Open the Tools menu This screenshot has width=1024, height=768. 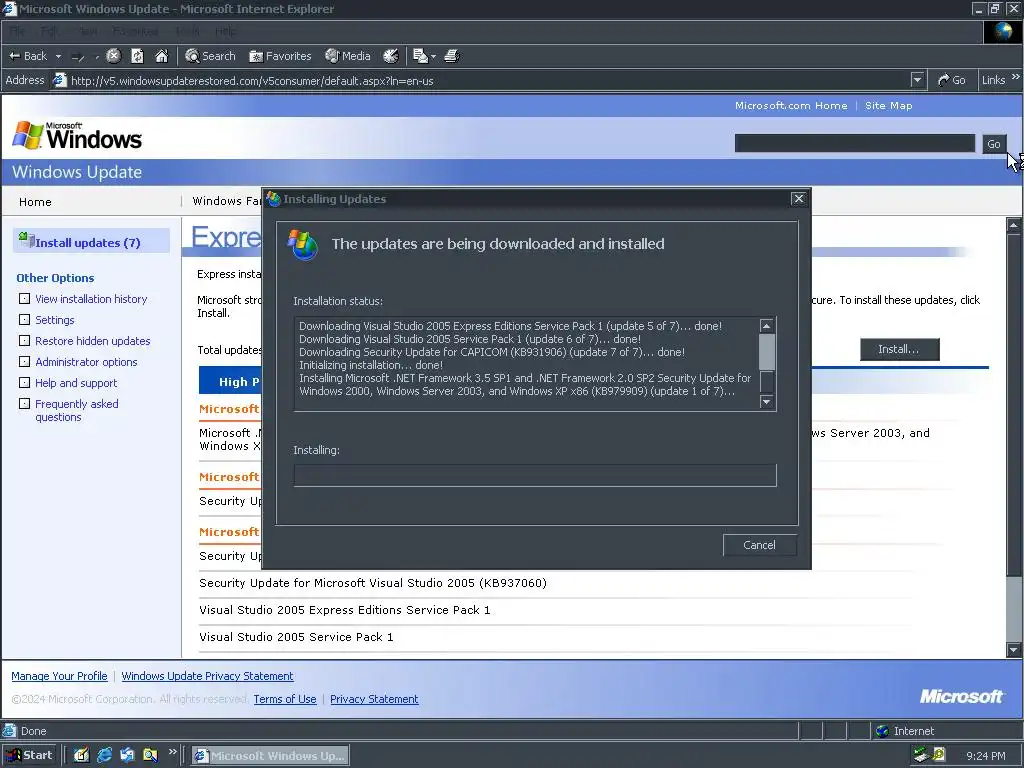pyautogui.click(x=187, y=31)
